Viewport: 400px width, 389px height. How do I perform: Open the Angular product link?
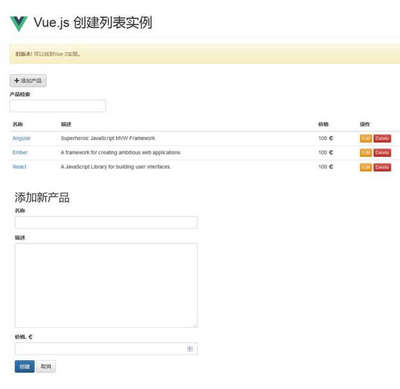pos(22,138)
